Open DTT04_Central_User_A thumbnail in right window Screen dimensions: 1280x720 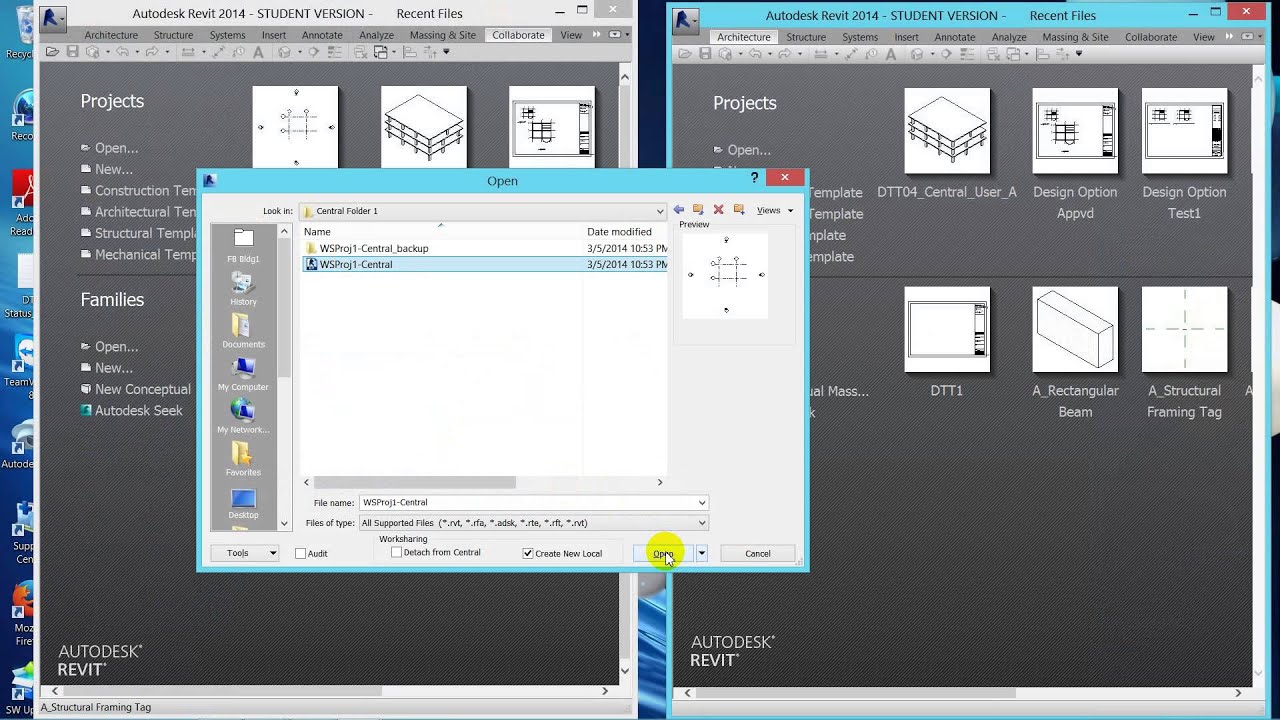tap(946, 131)
